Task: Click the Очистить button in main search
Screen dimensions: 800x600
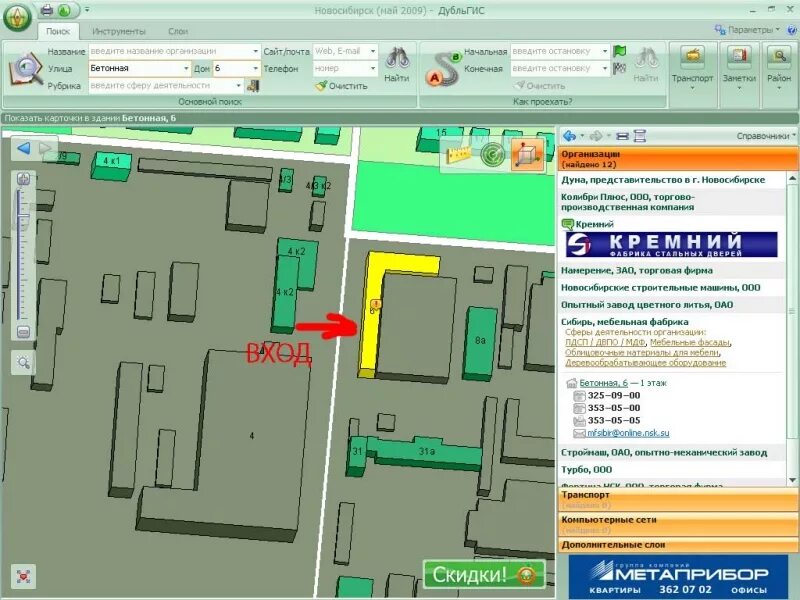Action: pyautogui.click(x=342, y=86)
